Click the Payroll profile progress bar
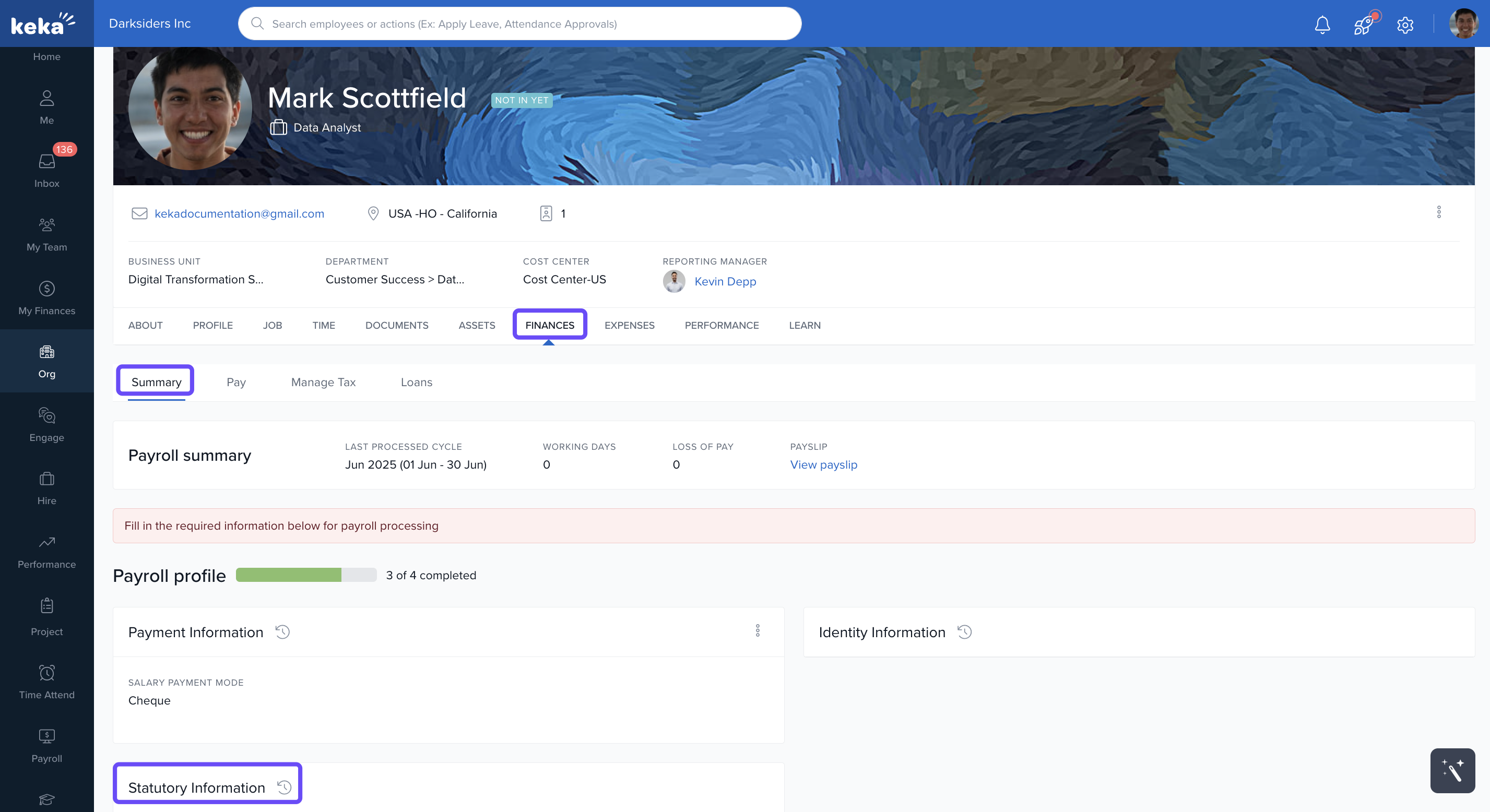The image size is (1490, 812). click(x=306, y=575)
